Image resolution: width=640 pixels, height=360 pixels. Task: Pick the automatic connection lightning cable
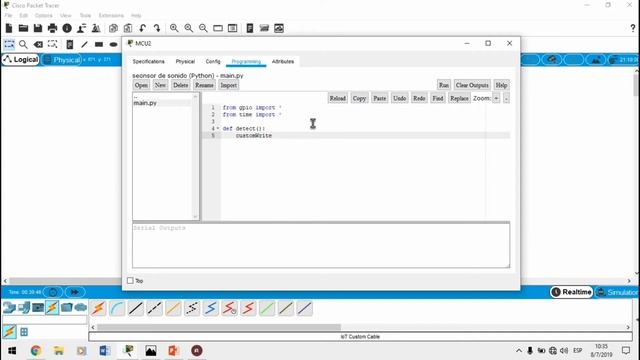(98, 308)
